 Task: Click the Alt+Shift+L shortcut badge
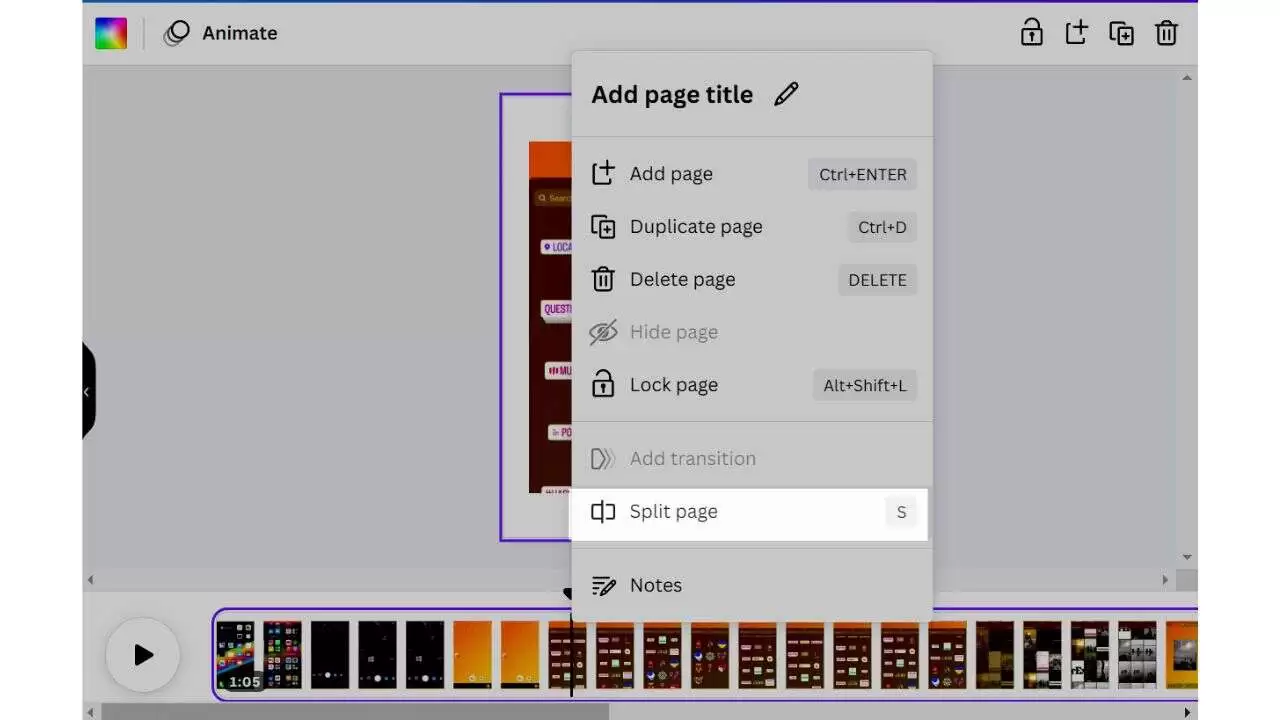tap(865, 385)
